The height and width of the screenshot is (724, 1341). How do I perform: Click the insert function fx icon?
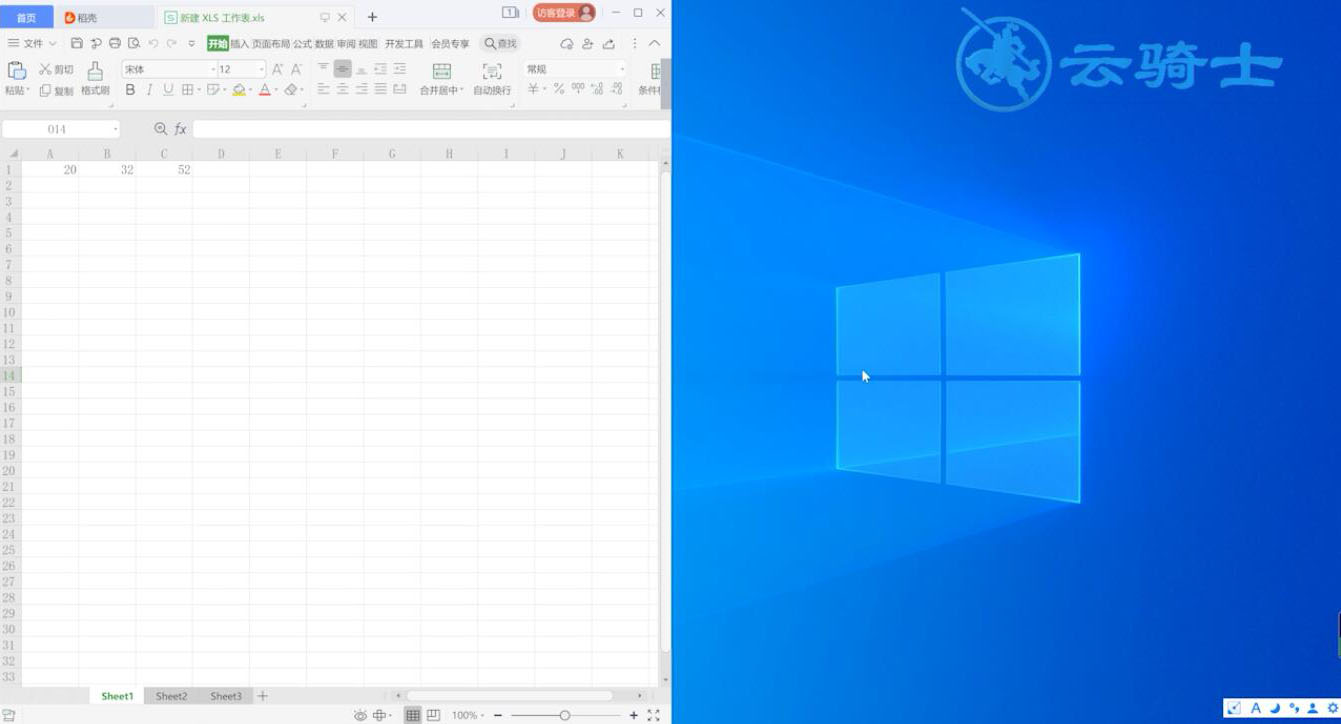(x=181, y=129)
